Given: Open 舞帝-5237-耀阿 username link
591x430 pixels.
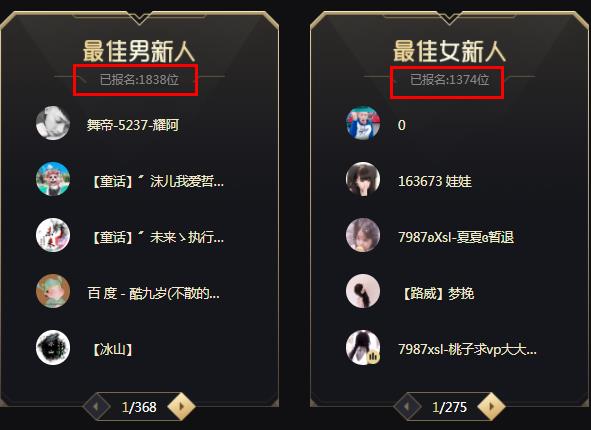Looking at the screenshot, I should click(x=133, y=125).
